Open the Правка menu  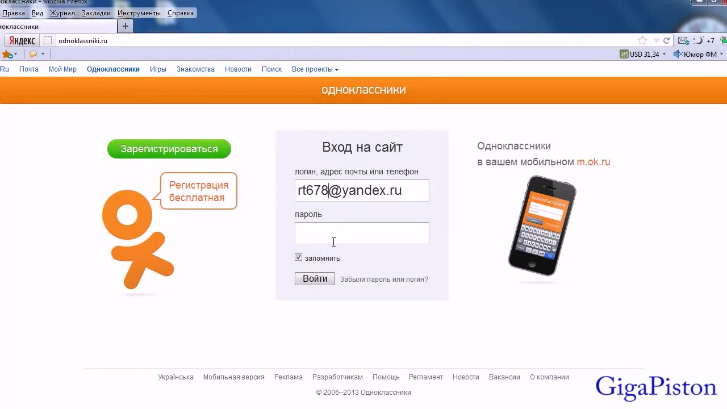coord(13,13)
